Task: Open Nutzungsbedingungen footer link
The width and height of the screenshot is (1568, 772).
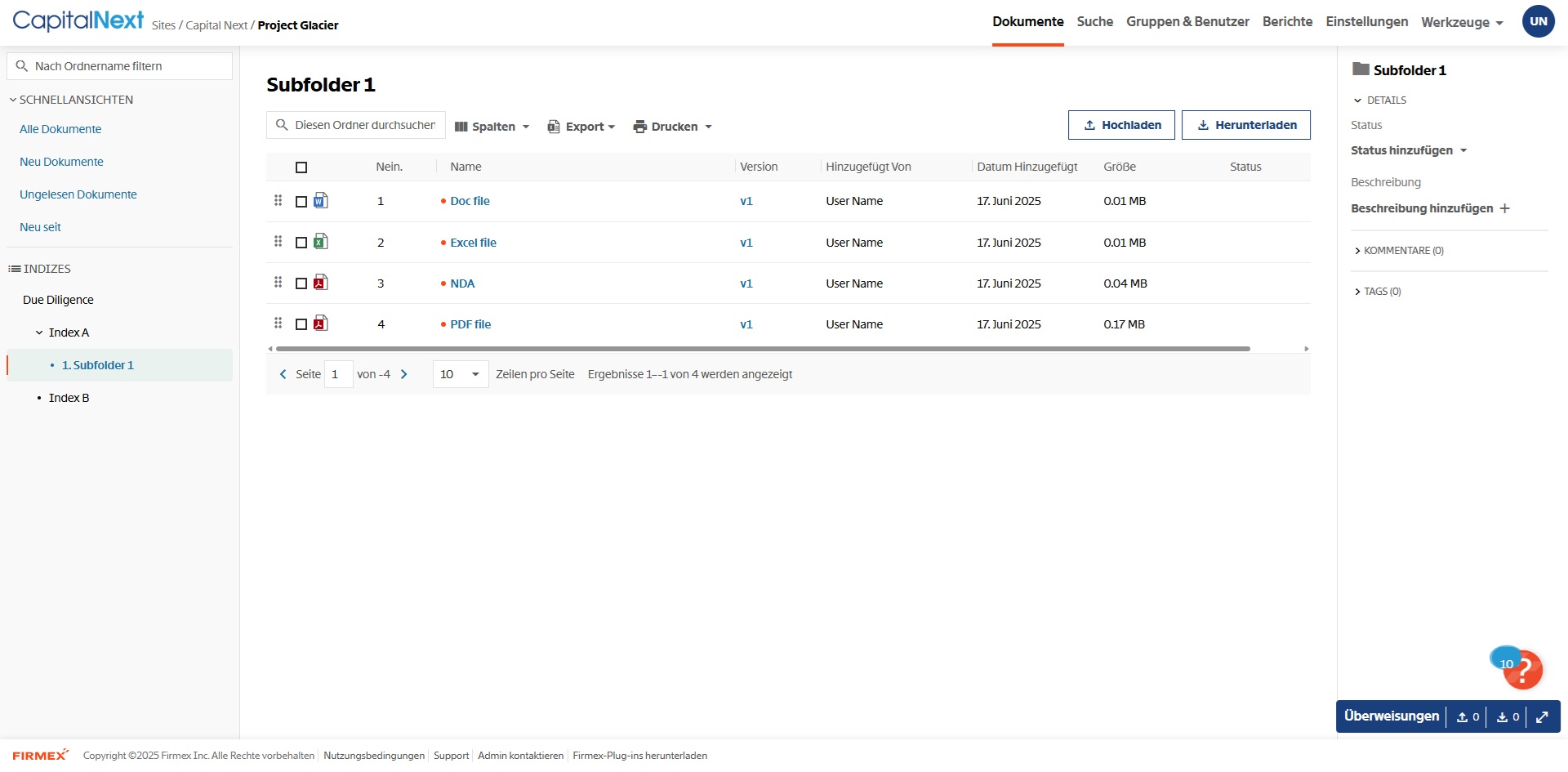Action: [x=374, y=756]
